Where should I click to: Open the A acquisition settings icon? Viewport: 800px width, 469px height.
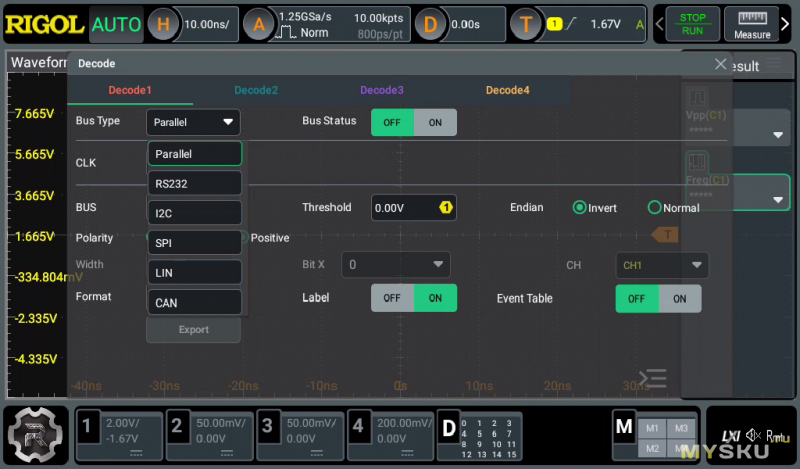click(259, 25)
